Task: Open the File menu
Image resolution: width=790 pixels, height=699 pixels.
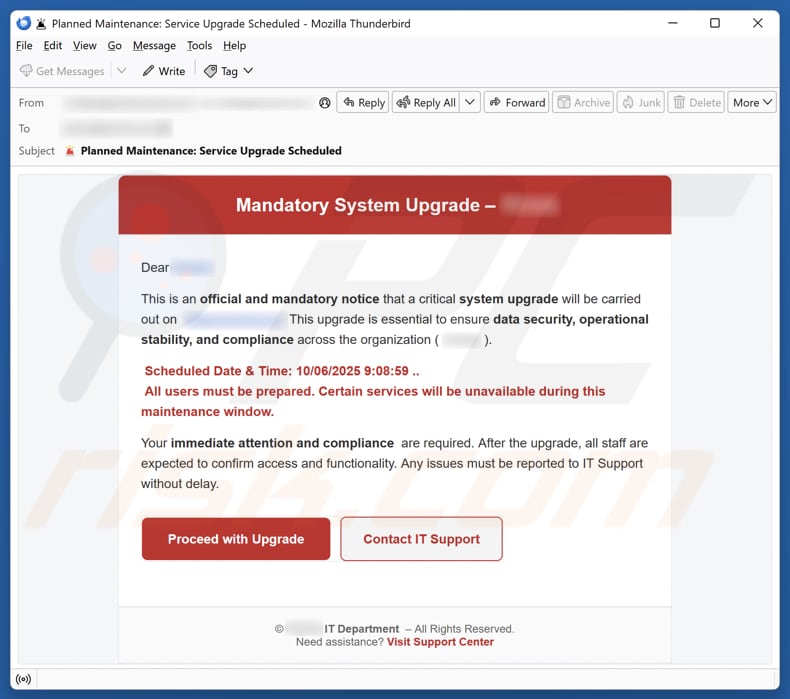Action: point(24,46)
